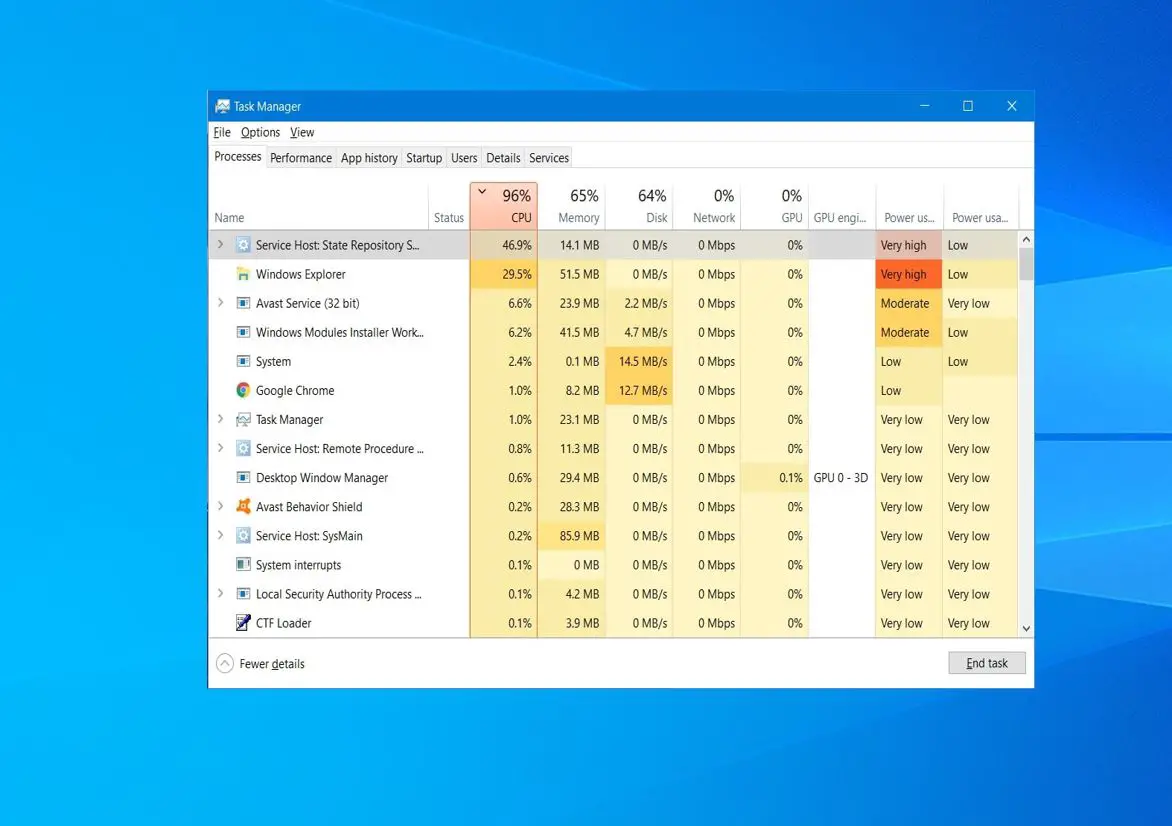Sort processes by the Memory column header
This screenshot has width=1172, height=826.
[572, 206]
